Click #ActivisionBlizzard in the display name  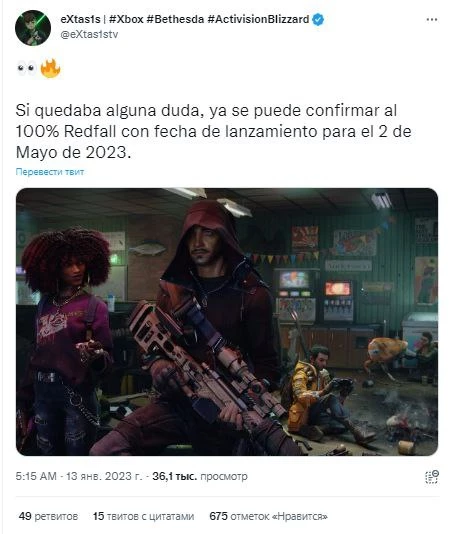pos(258,19)
